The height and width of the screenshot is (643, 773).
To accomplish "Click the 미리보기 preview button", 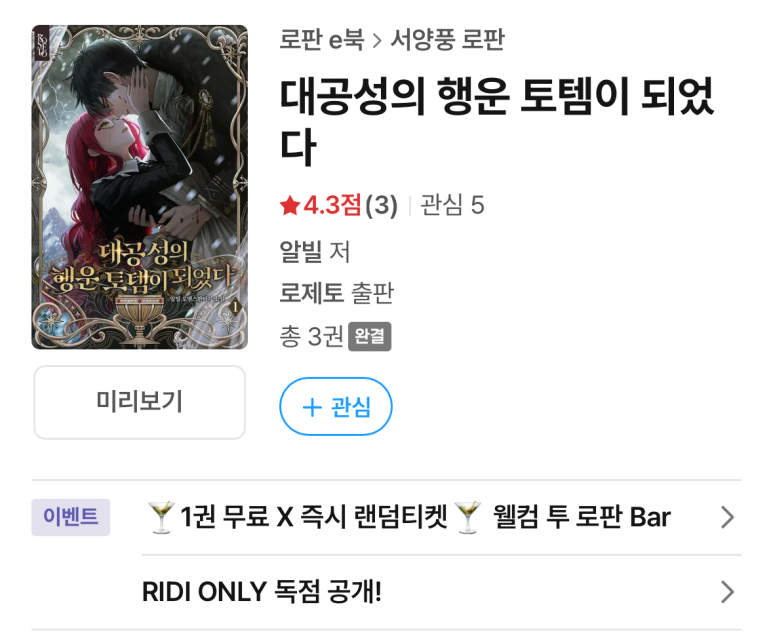I will coord(140,402).
